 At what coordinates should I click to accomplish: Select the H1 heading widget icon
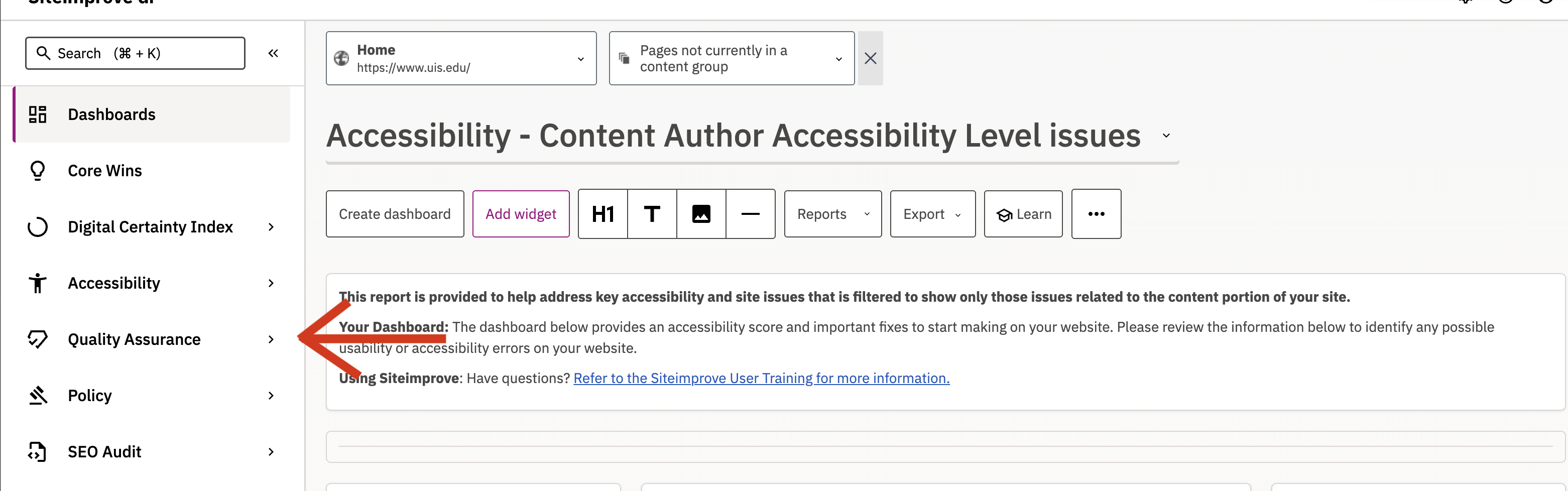602,213
